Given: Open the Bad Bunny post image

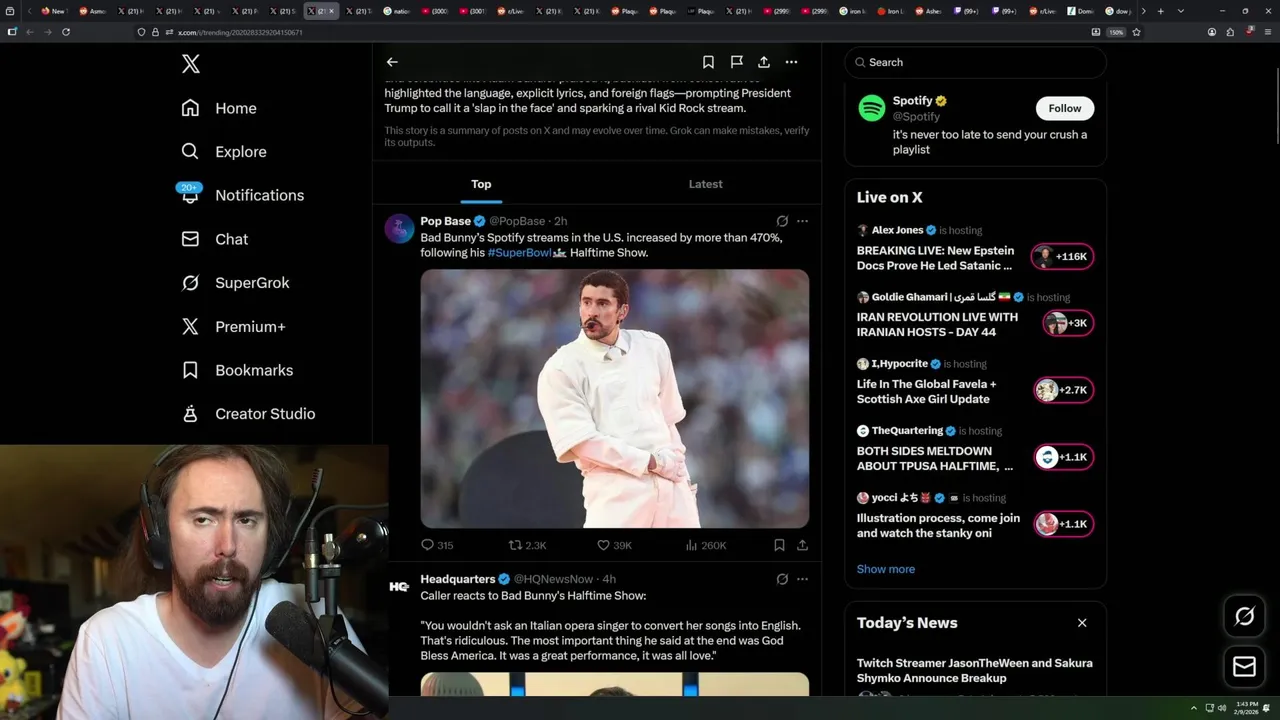Looking at the screenshot, I should tap(614, 398).
